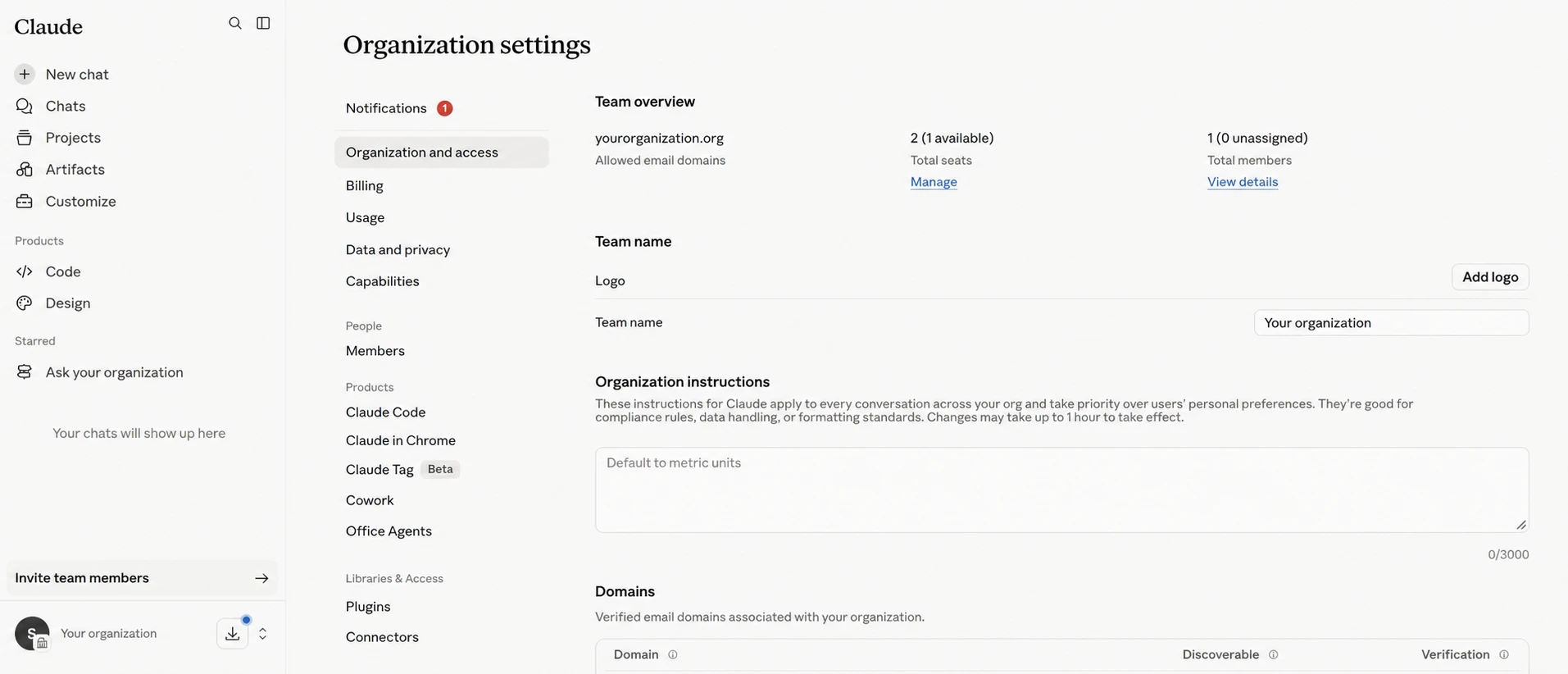Image resolution: width=1568 pixels, height=674 pixels.
Task: Collapse the sidebar with the panel icon
Action: click(263, 23)
